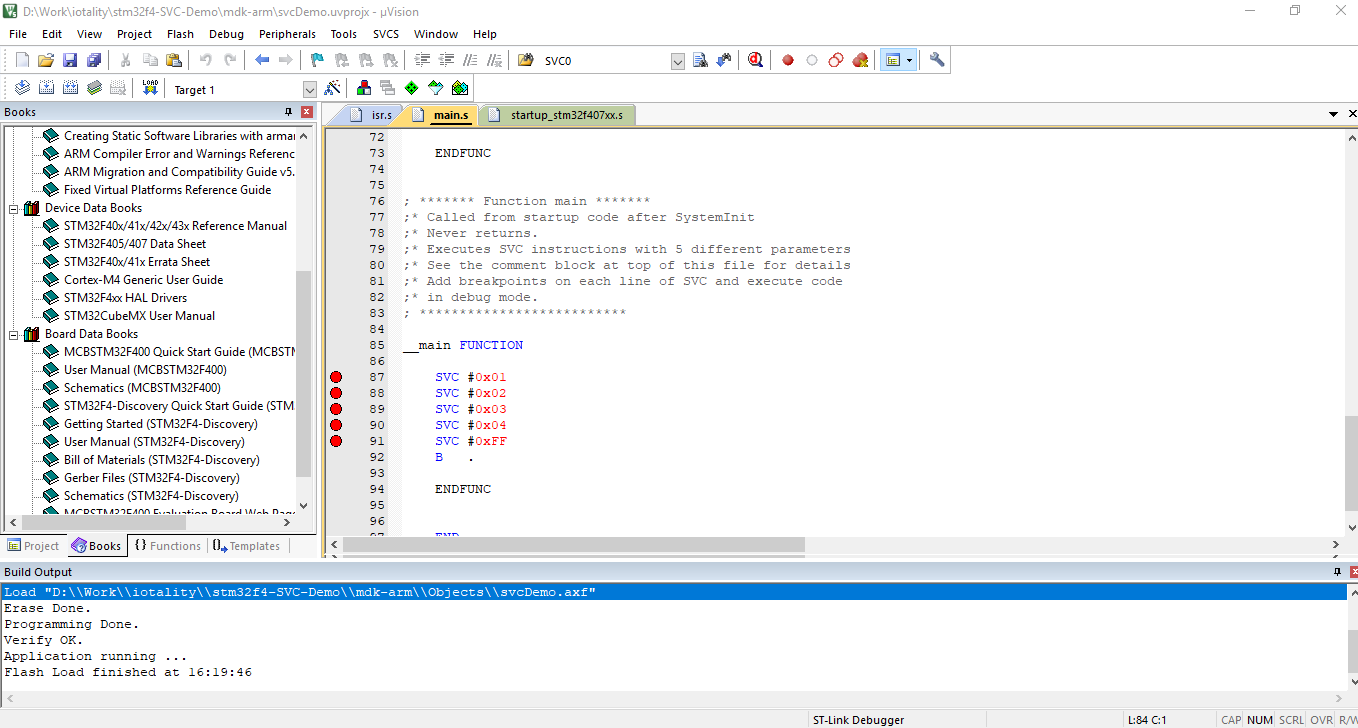
Task: Open the window layout dropdown arrow
Action: coord(910,60)
